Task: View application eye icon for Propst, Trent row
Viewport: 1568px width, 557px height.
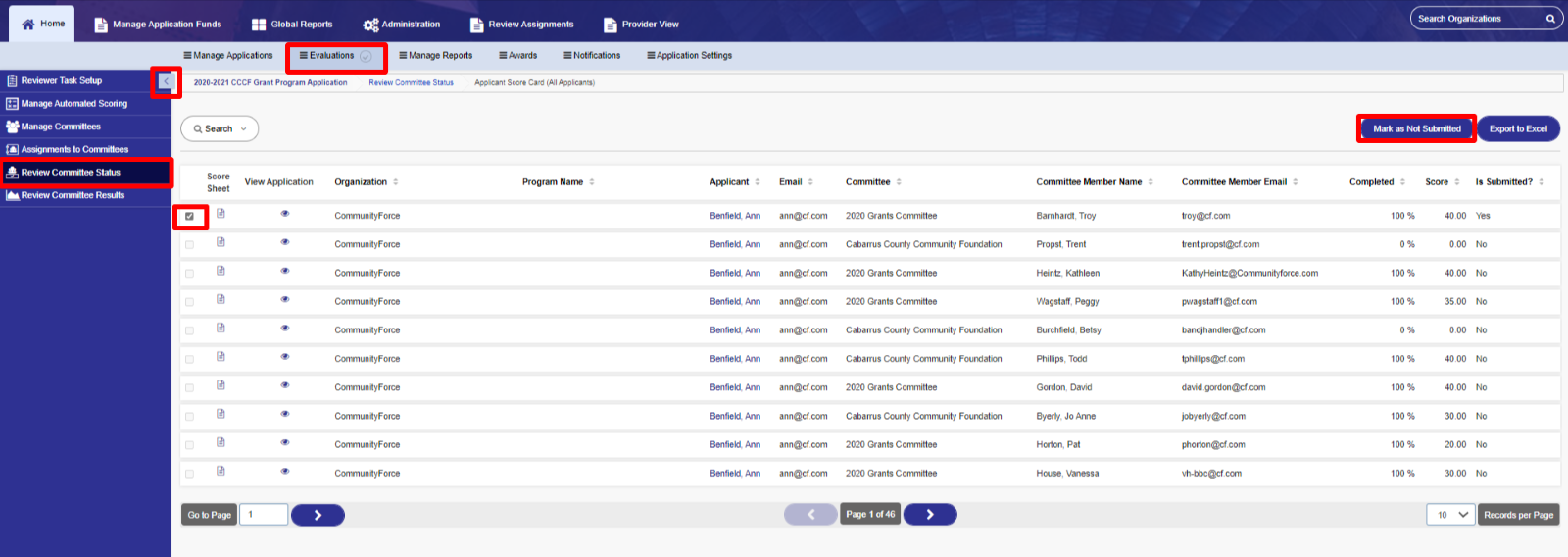Action: point(285,241)
